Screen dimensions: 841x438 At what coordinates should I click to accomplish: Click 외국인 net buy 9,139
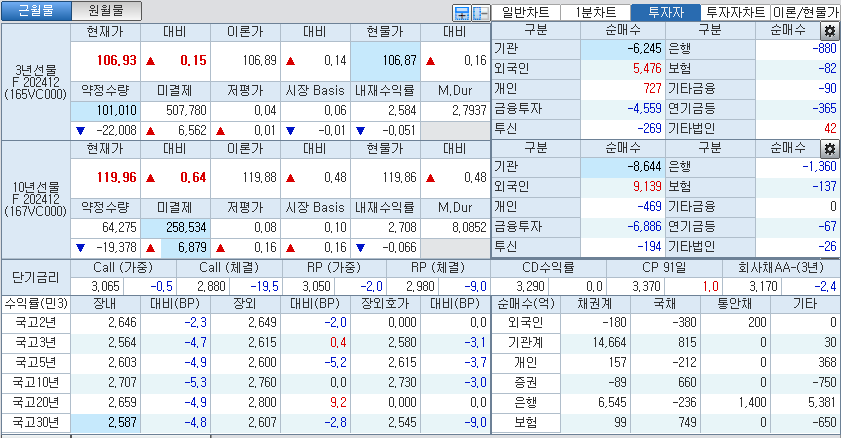click(623, 187)
